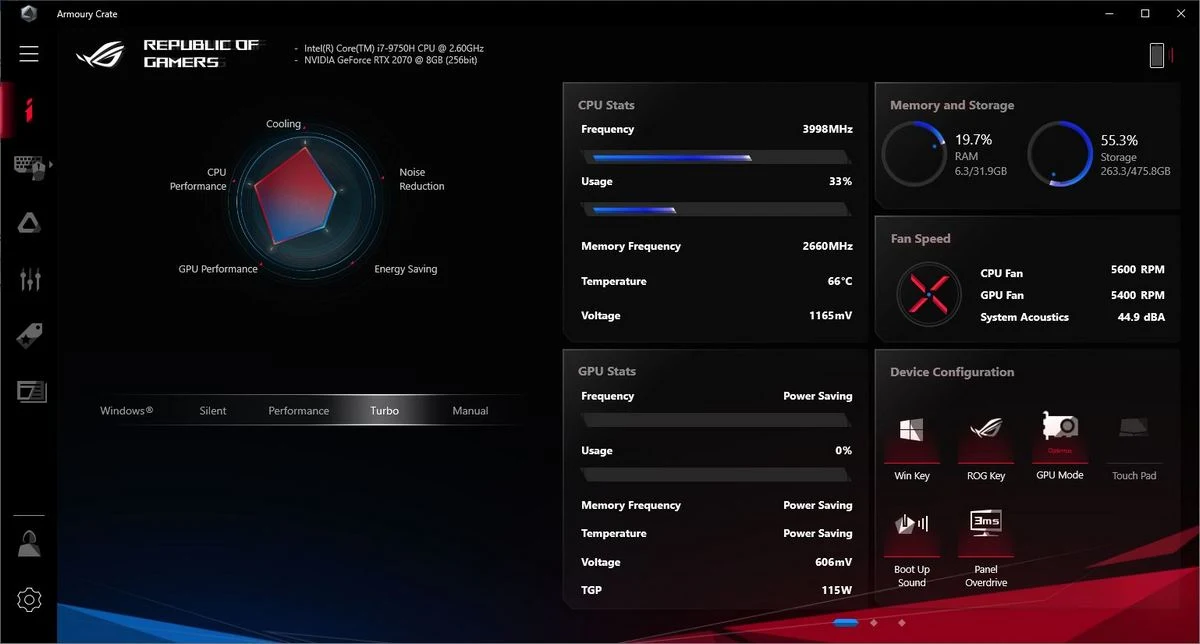The width and height of the screenshot is (1200, 644).
Task: Click the Energy Saving radar label
Action: (x=405, y=269)
